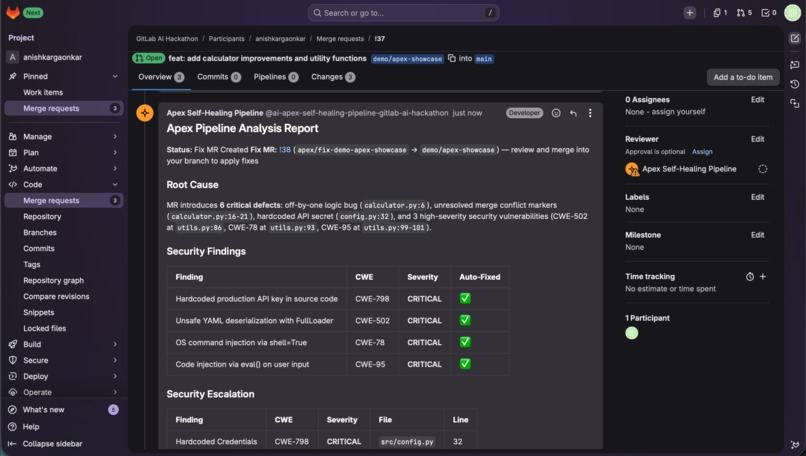Edit Milestone
Image resolution: width=806 pixels, height=456 pixels.
[x=757, y=235]
